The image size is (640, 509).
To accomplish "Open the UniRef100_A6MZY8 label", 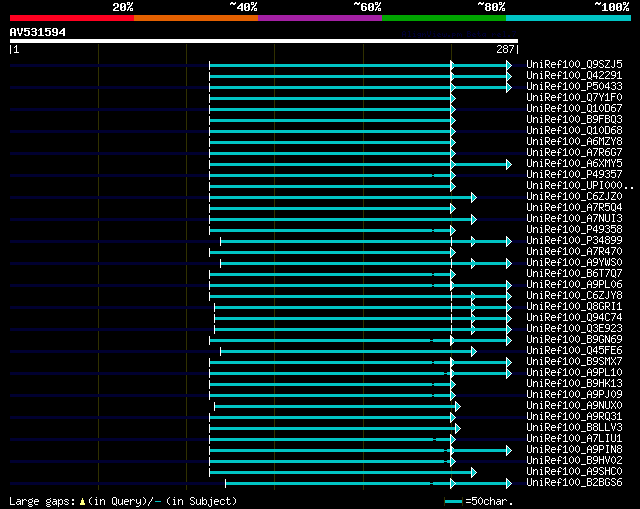I will pos(574,141).
